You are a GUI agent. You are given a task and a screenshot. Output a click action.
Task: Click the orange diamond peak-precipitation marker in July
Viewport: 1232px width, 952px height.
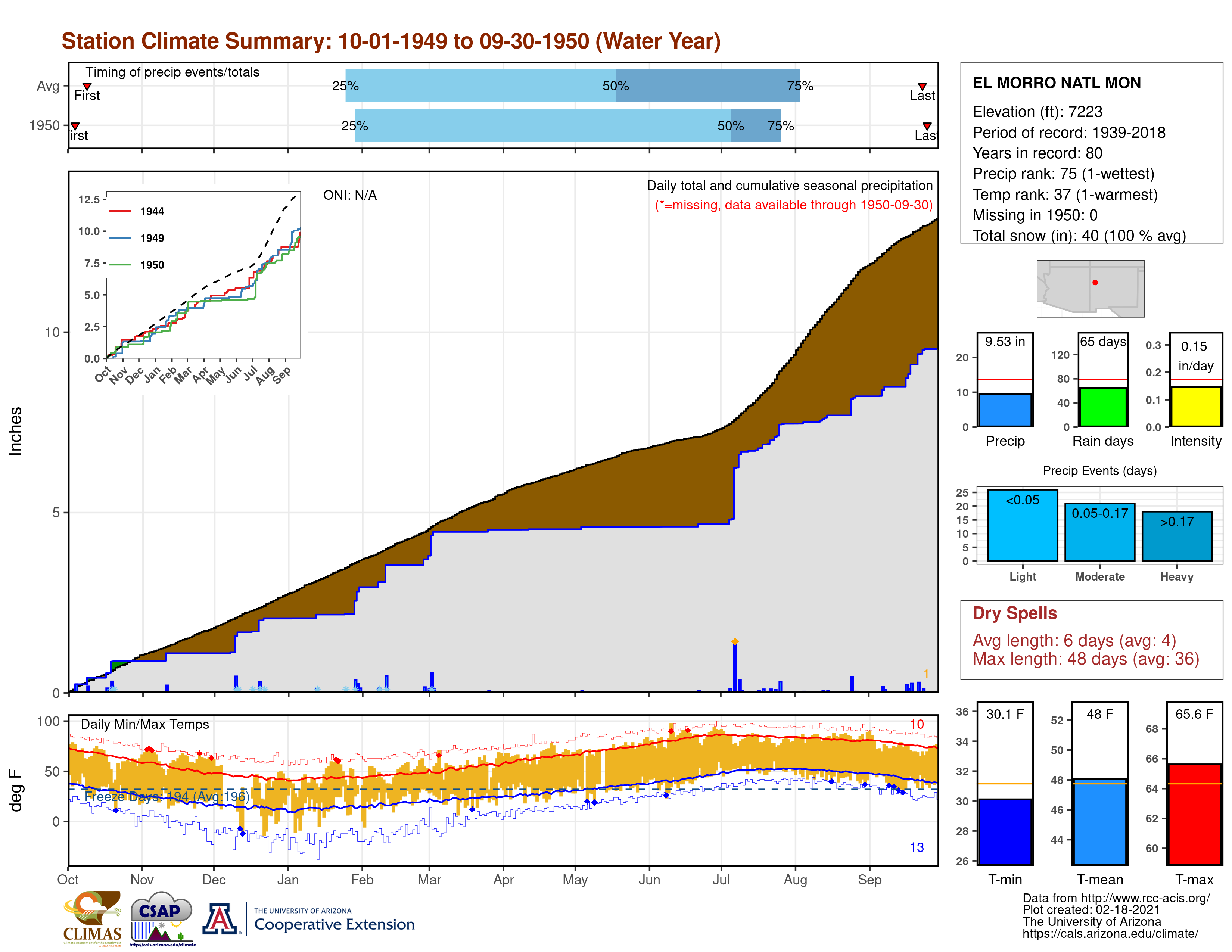(734, 642)
